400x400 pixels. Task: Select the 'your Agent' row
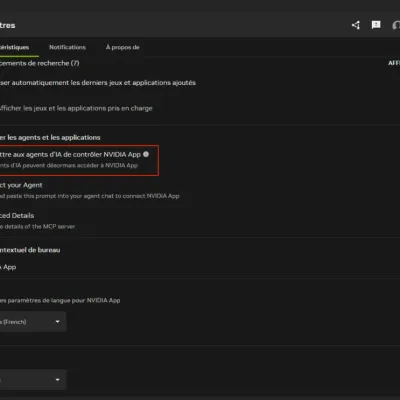click(x=21, y=185)
